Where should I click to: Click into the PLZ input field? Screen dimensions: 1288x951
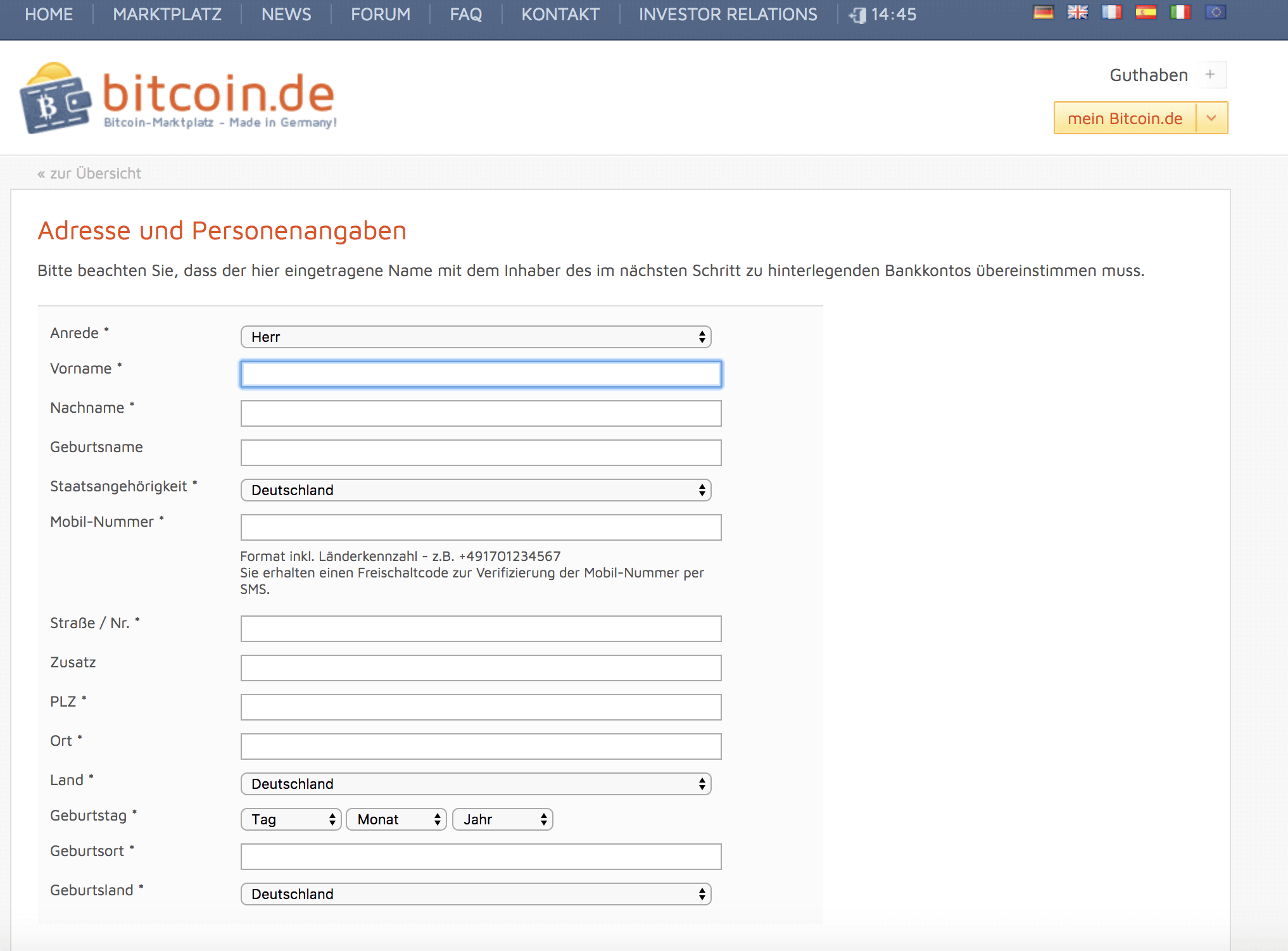(481, 707)
